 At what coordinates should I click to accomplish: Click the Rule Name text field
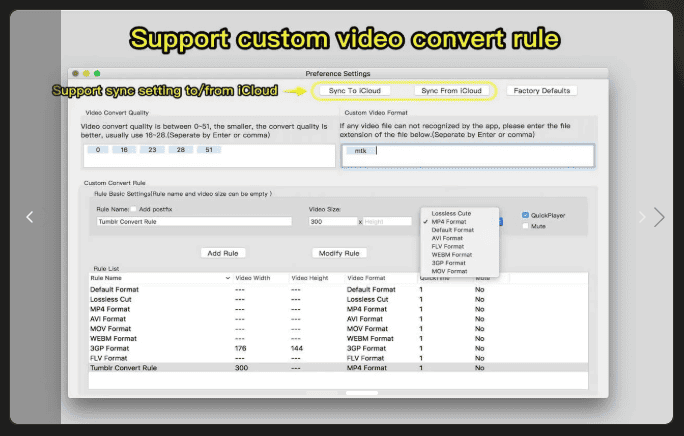[x=194, y=222]
